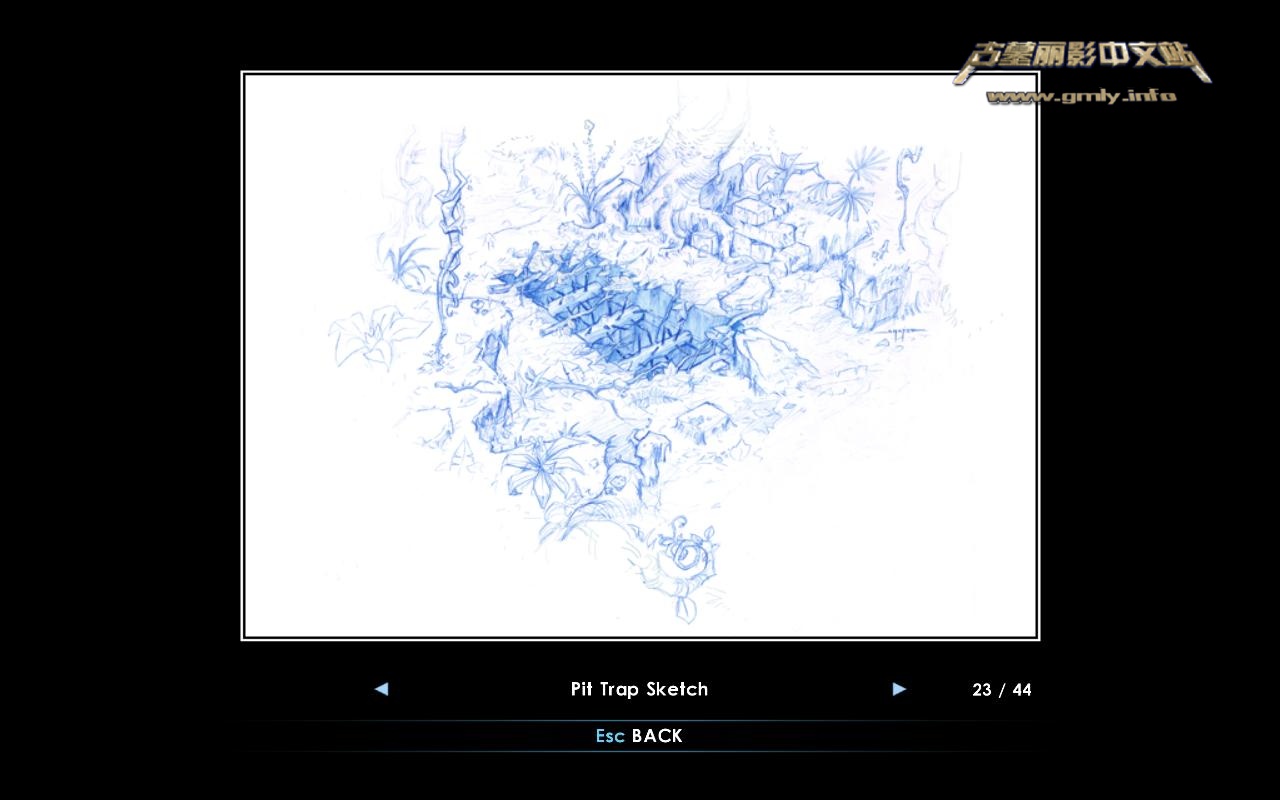Image resolution: width=1280 pixels, height=800 pixels.
Task: Click the Esc BACK footer bar
Action: [x=640, y=736]
